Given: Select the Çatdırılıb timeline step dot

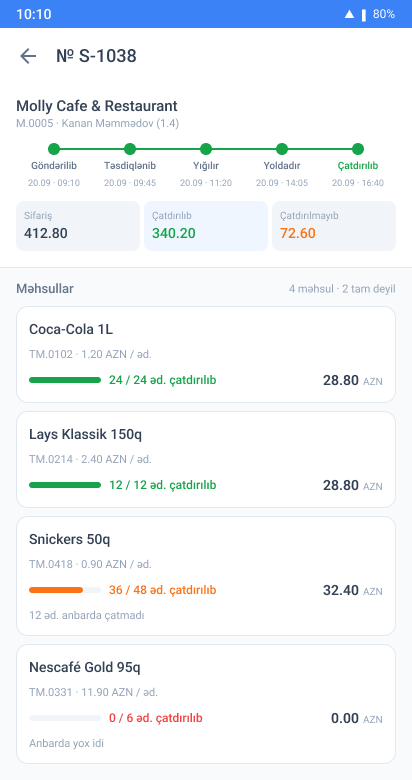Looking at the screenshot, I should pos(358,149).
